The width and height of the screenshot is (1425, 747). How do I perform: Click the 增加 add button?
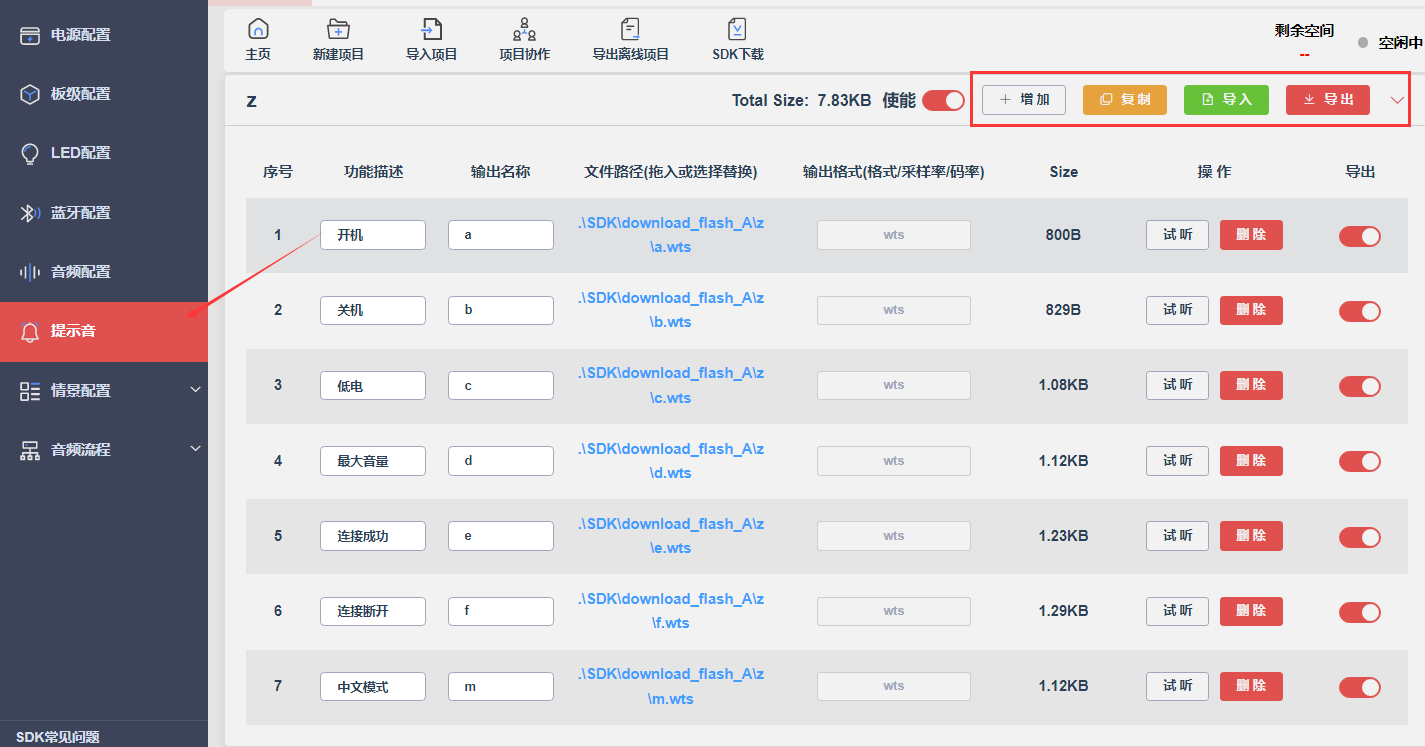1024,100
